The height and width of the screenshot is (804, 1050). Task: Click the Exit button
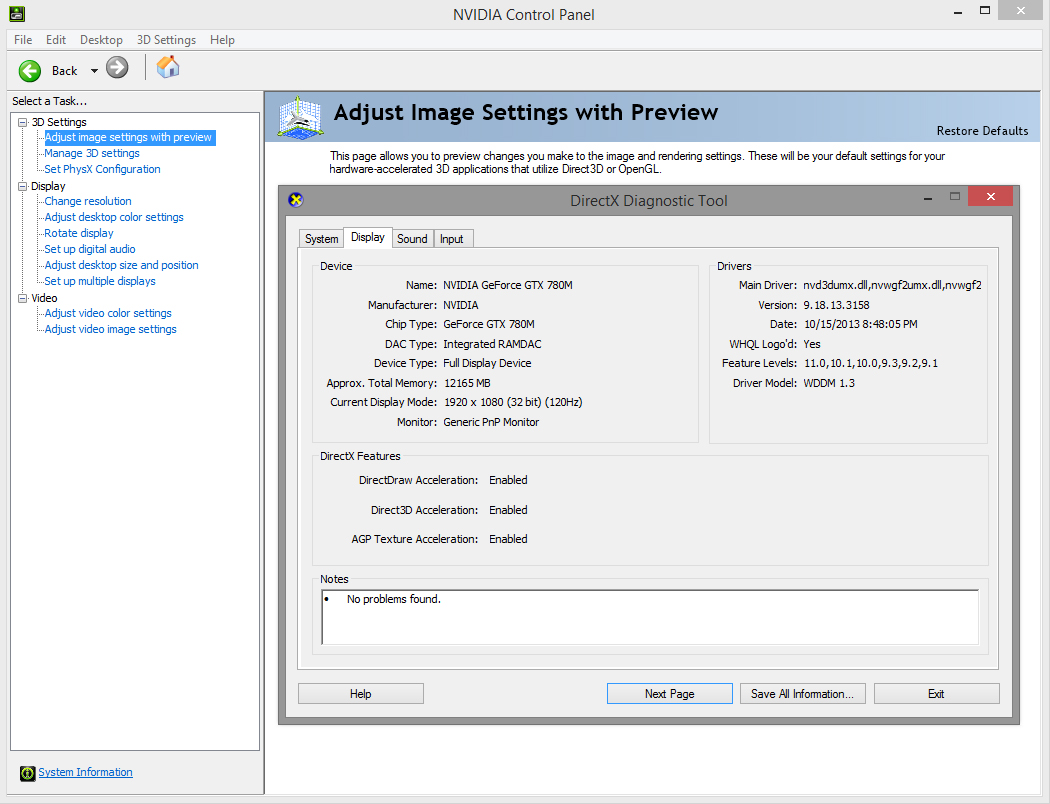point(936,694)
